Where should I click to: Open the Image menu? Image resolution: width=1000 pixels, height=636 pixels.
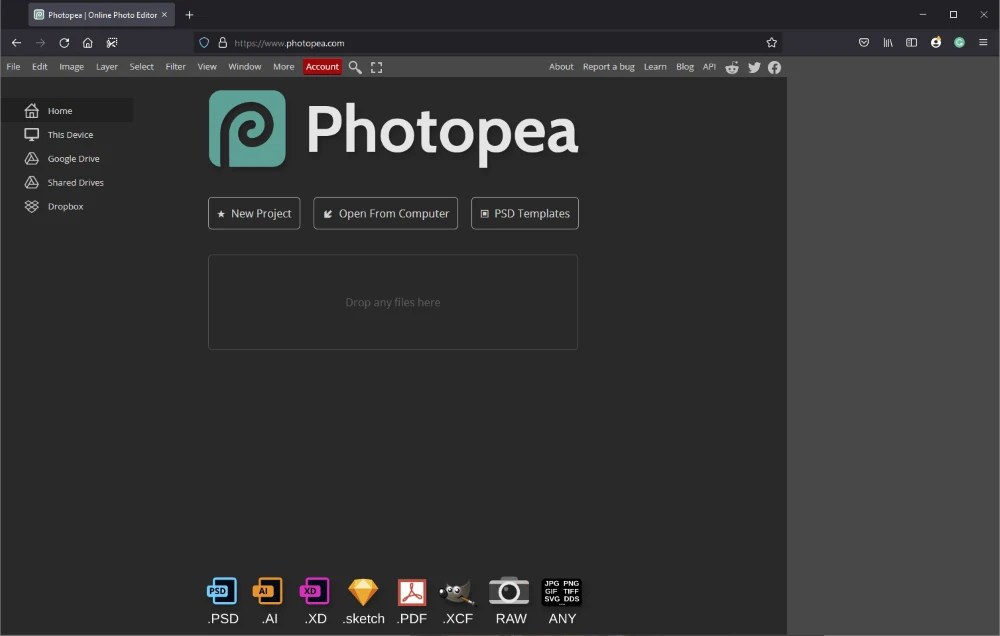(71, 67)
